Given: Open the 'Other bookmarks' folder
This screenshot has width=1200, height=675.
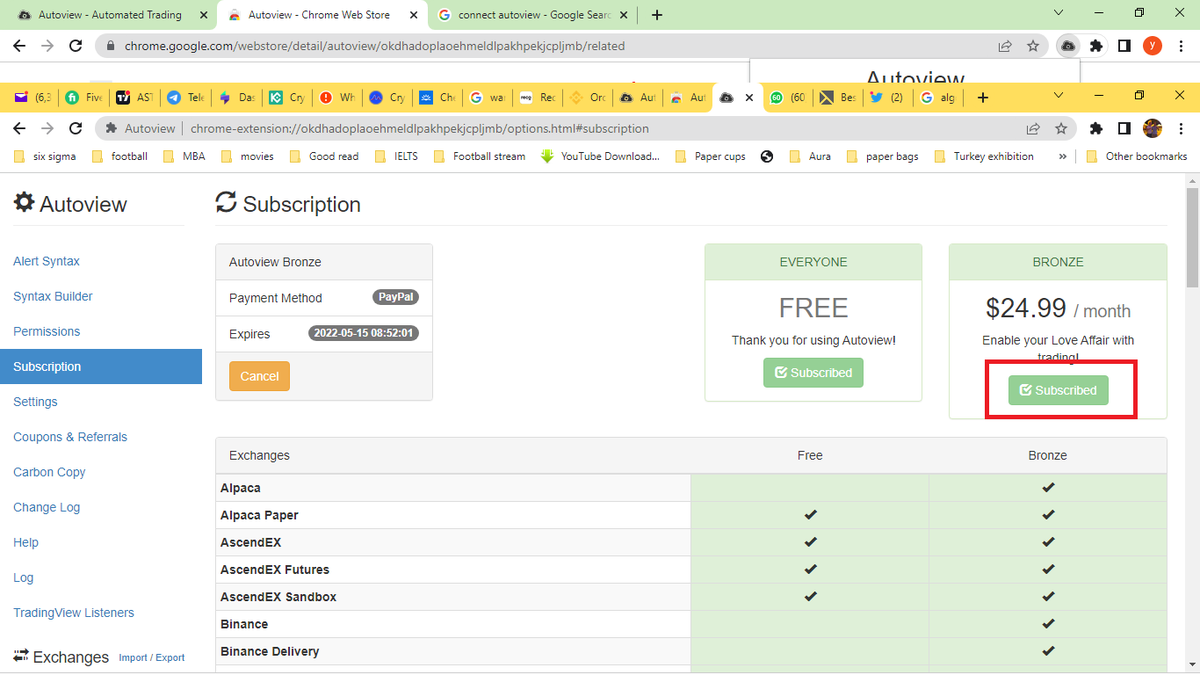Looking at the screenshot, I should 1136,156.
